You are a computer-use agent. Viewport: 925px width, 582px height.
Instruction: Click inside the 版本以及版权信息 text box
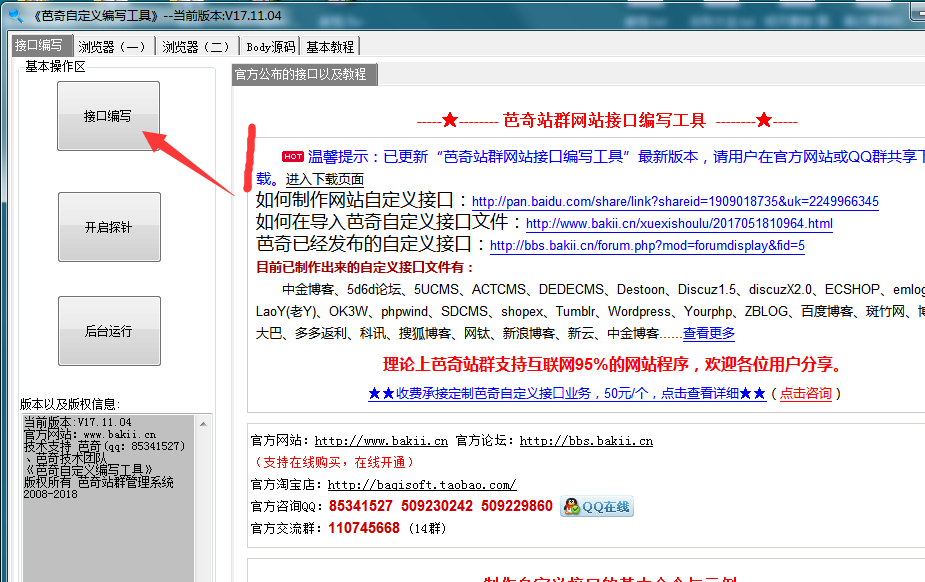(x=109, y=498)
